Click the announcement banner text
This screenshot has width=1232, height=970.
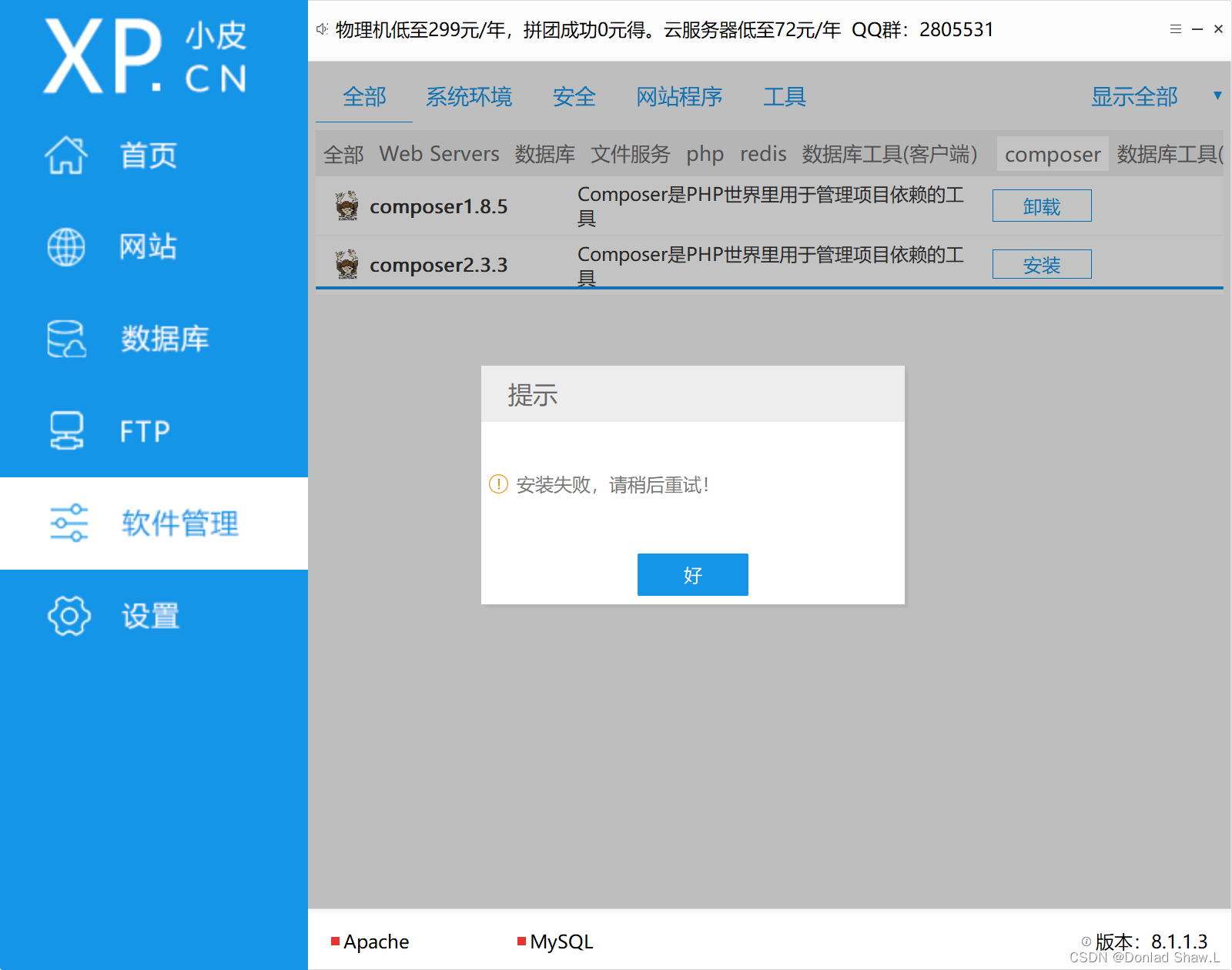[x=665, y=29]
